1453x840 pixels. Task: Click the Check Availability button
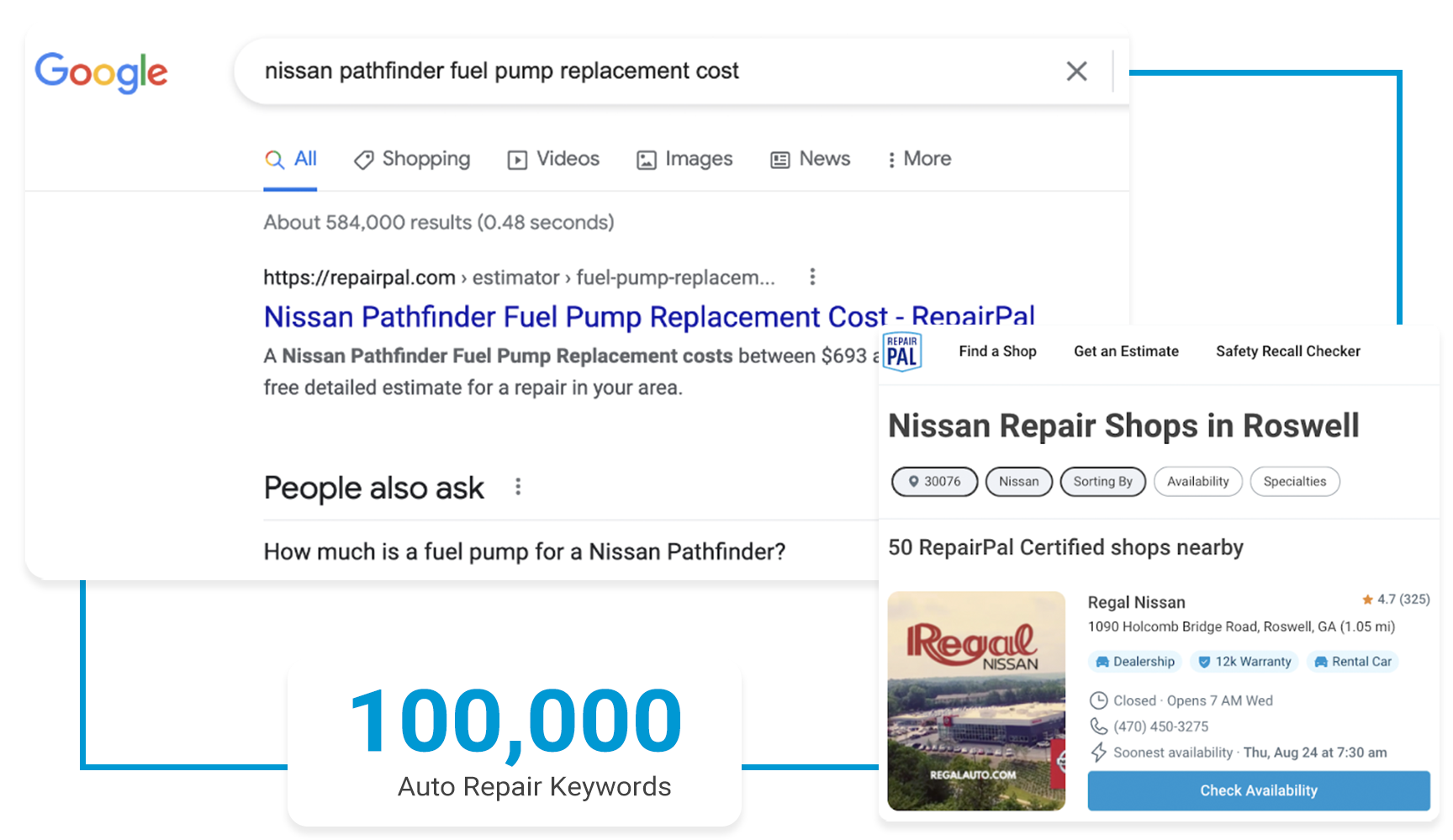(1259, 790)
